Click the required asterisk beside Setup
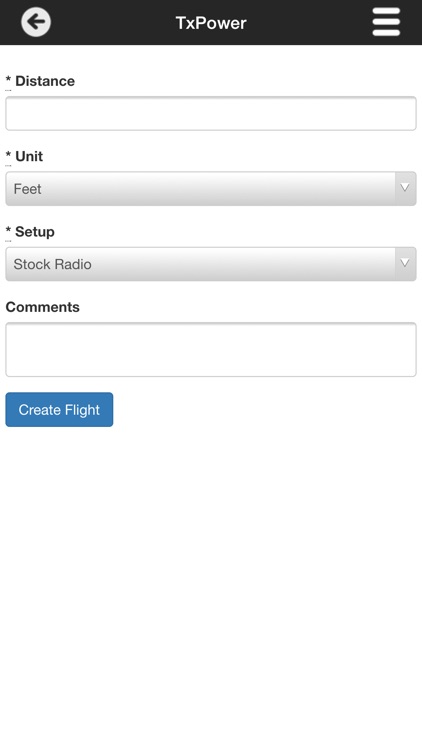The width and height of the screenshot is (422, 750). [x=8, y=231]
